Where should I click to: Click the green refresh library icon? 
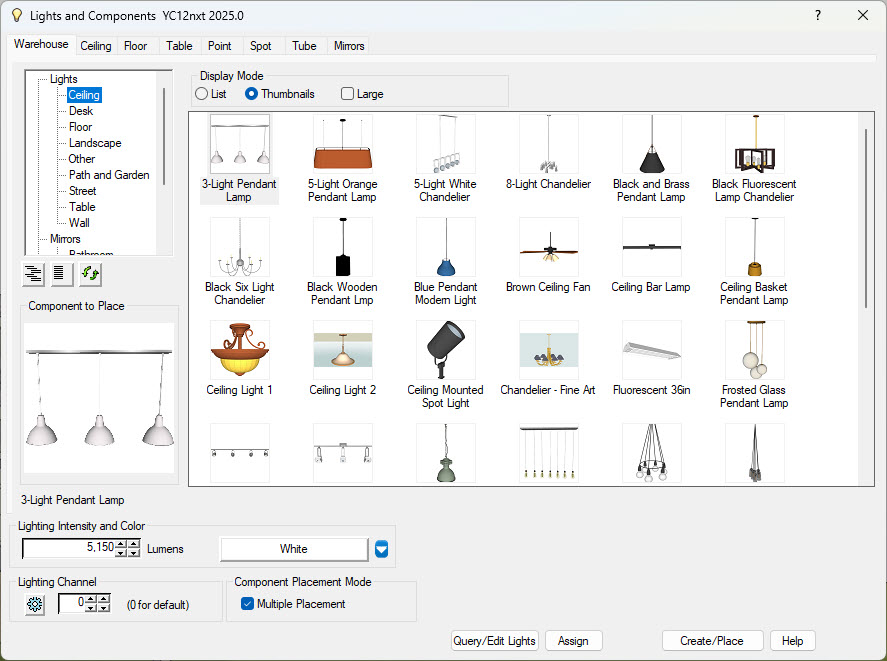(89, 274)
